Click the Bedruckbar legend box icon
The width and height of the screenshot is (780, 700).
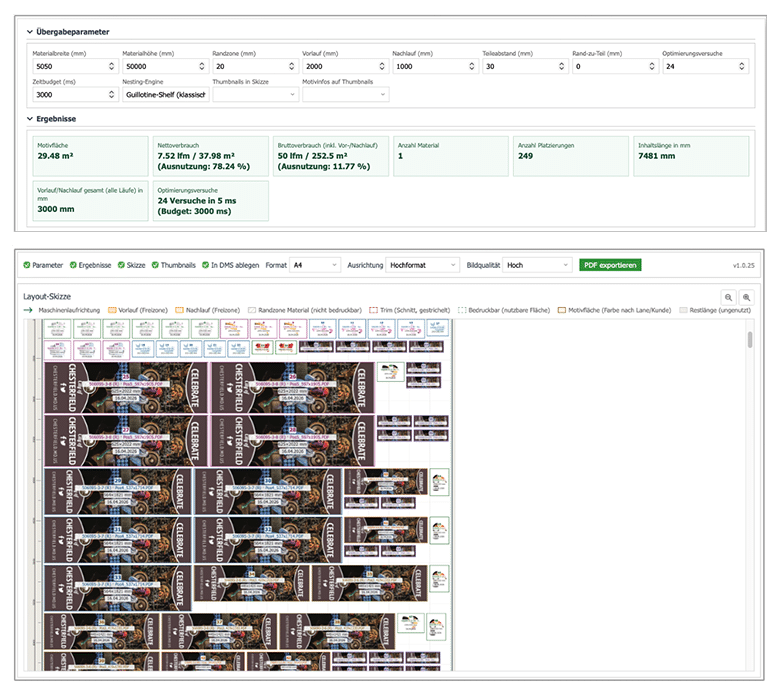click(462, 310)
